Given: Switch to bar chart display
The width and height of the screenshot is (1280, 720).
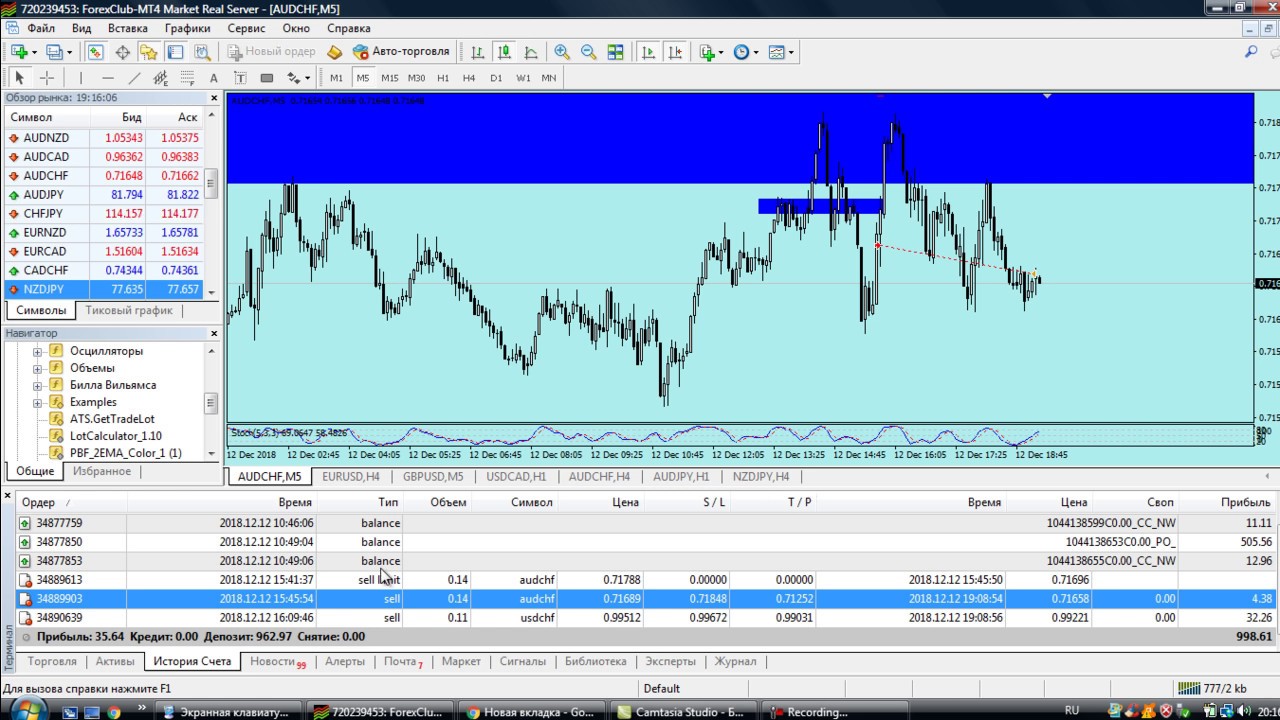Looking at the screenshot, I should pos(478,52).
